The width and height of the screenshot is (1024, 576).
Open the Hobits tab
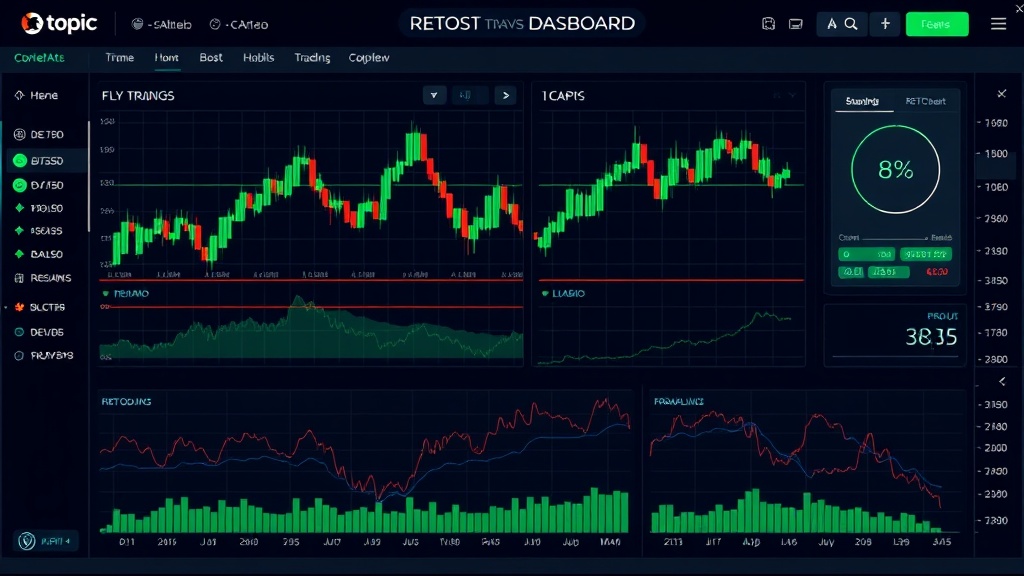tap(259, 57)
